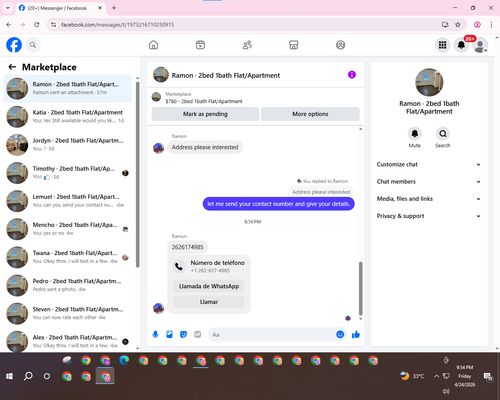Open Timothy 2bed 1bath conversation
This screenshot has width=500, height=400.
click(x=67, y=173)
